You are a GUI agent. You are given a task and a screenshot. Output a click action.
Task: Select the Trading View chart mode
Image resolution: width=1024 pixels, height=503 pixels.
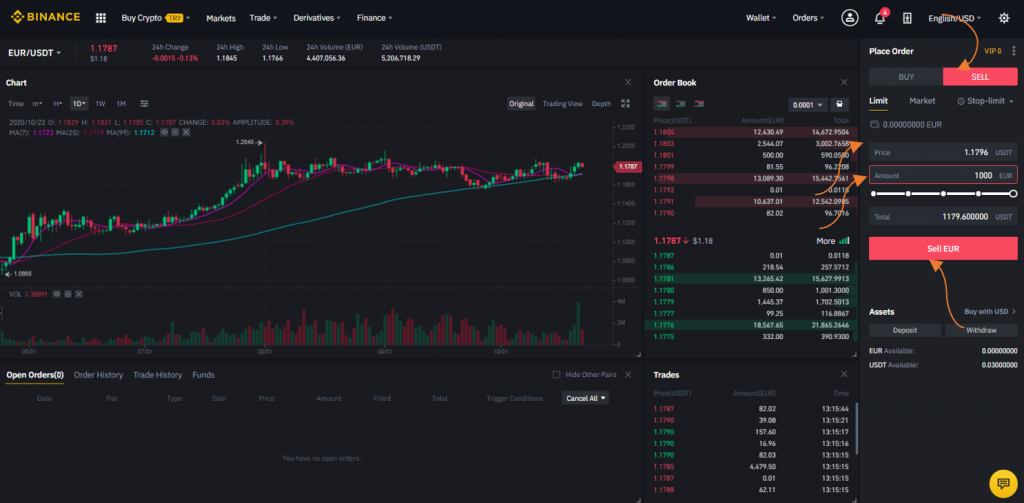pos(562,103)
